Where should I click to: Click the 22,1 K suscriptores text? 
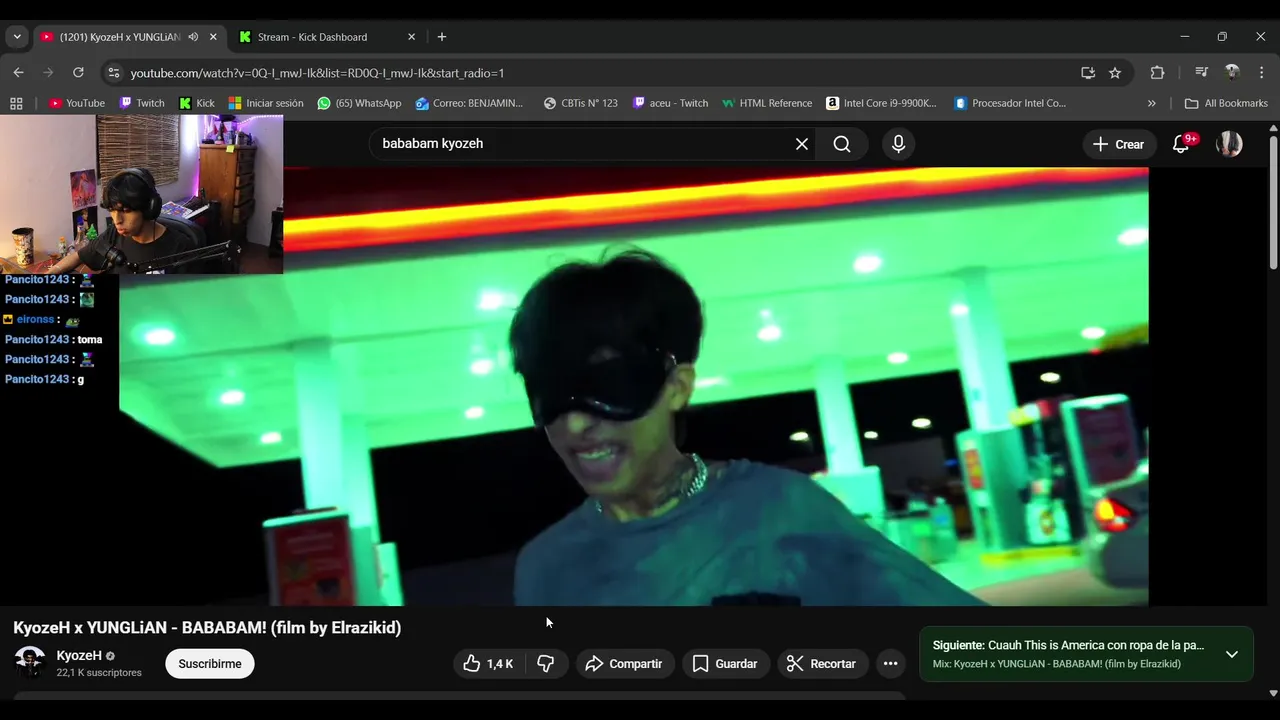pyautogui.click(x=99, y=673)
